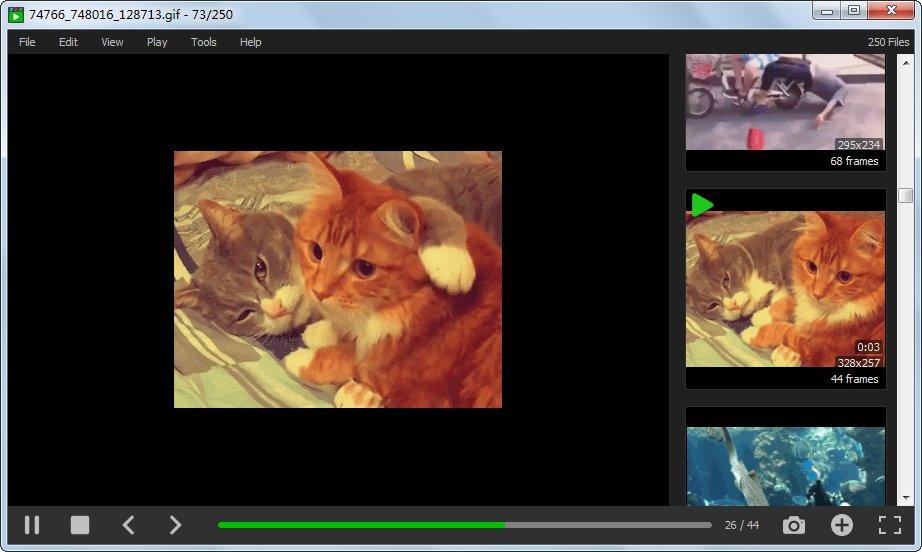
Task: Click the '295x234' size label
Action: coord(858,145)
